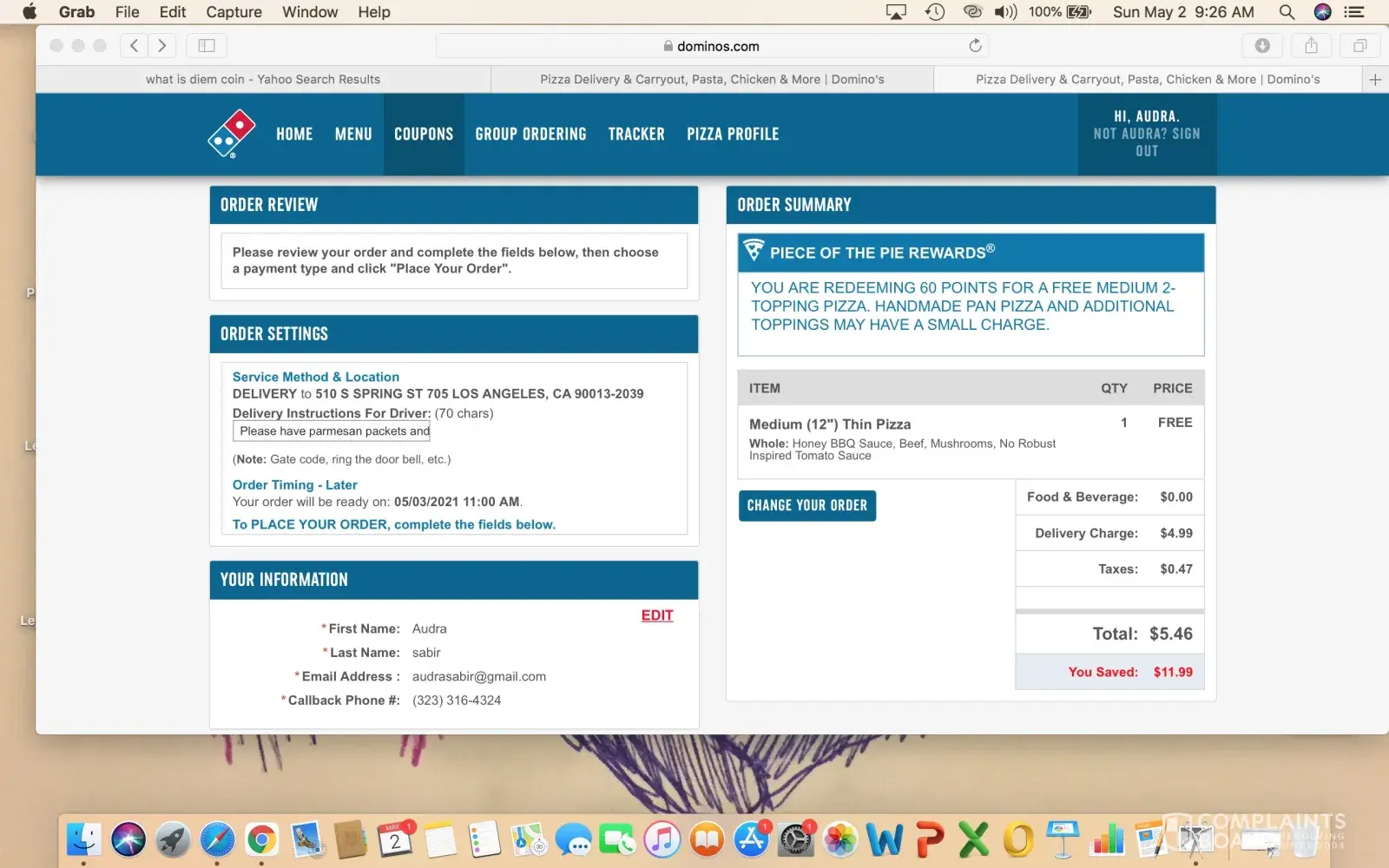Image resolution: width=1389 pixels, height=868 pixels.
Task: Open the PIZZA PROFILE page
Action: (733, 135)
